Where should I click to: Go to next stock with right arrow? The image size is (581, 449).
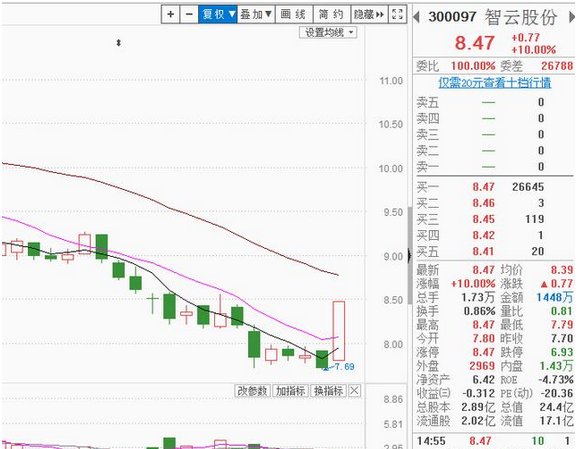(x=571, y=17)
